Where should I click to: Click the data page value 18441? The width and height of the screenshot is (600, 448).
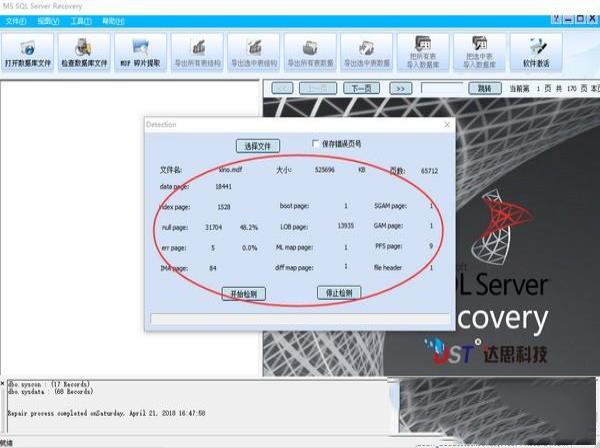pos(223,187)
